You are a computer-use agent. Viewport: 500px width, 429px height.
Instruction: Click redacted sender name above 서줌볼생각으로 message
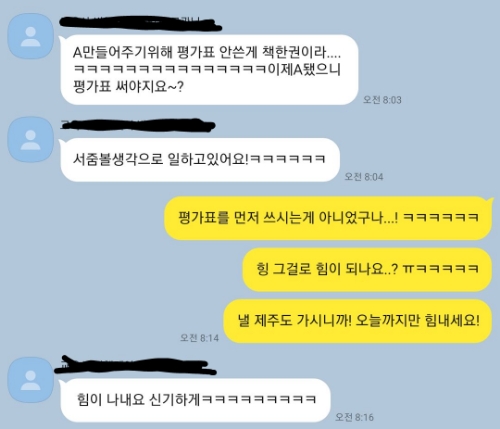pos(137,125)
